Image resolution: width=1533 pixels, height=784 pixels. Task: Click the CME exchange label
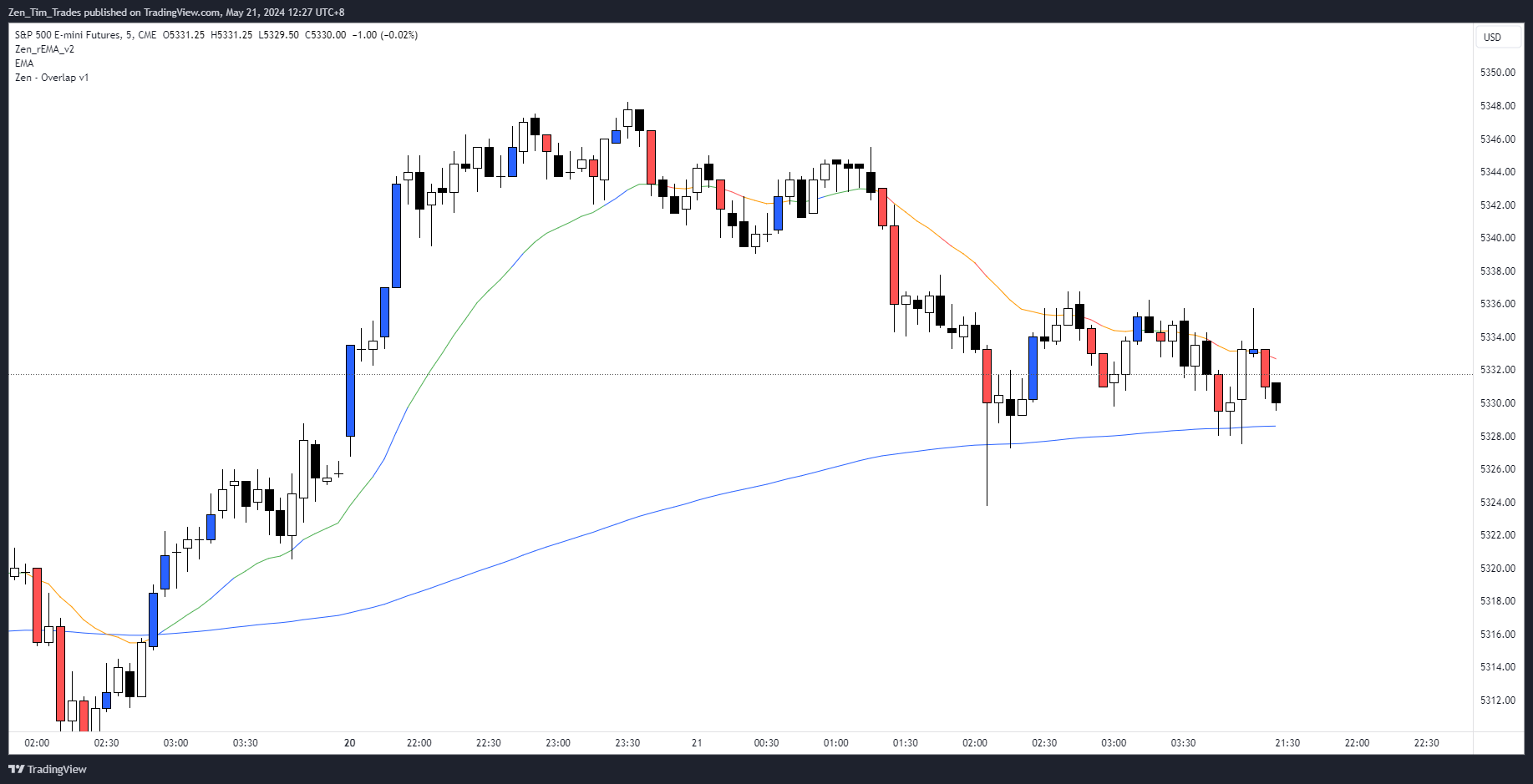coord(147,35)
